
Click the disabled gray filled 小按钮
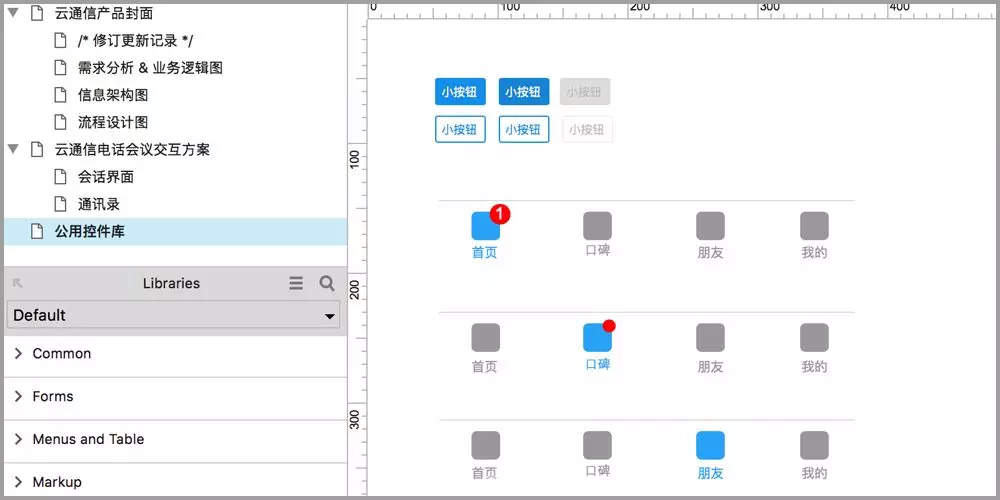[585, 92]
